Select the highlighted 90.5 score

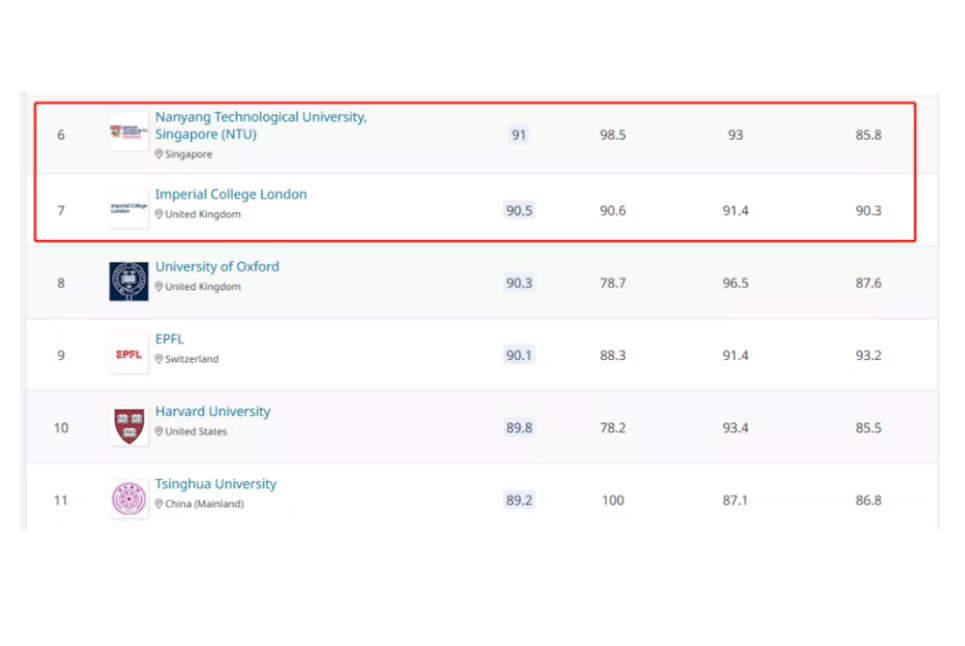519,210
